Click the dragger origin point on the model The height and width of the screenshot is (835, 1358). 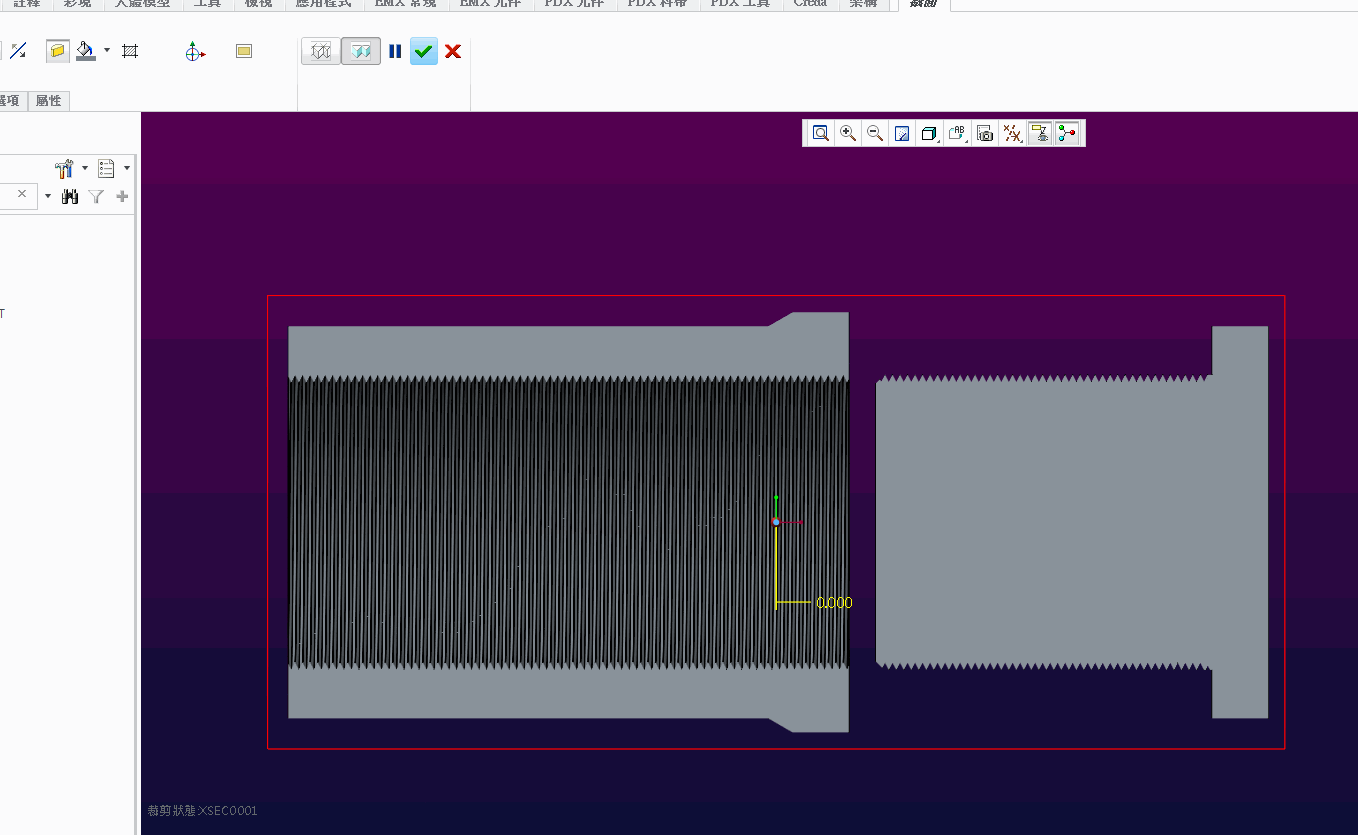[776, 522]
